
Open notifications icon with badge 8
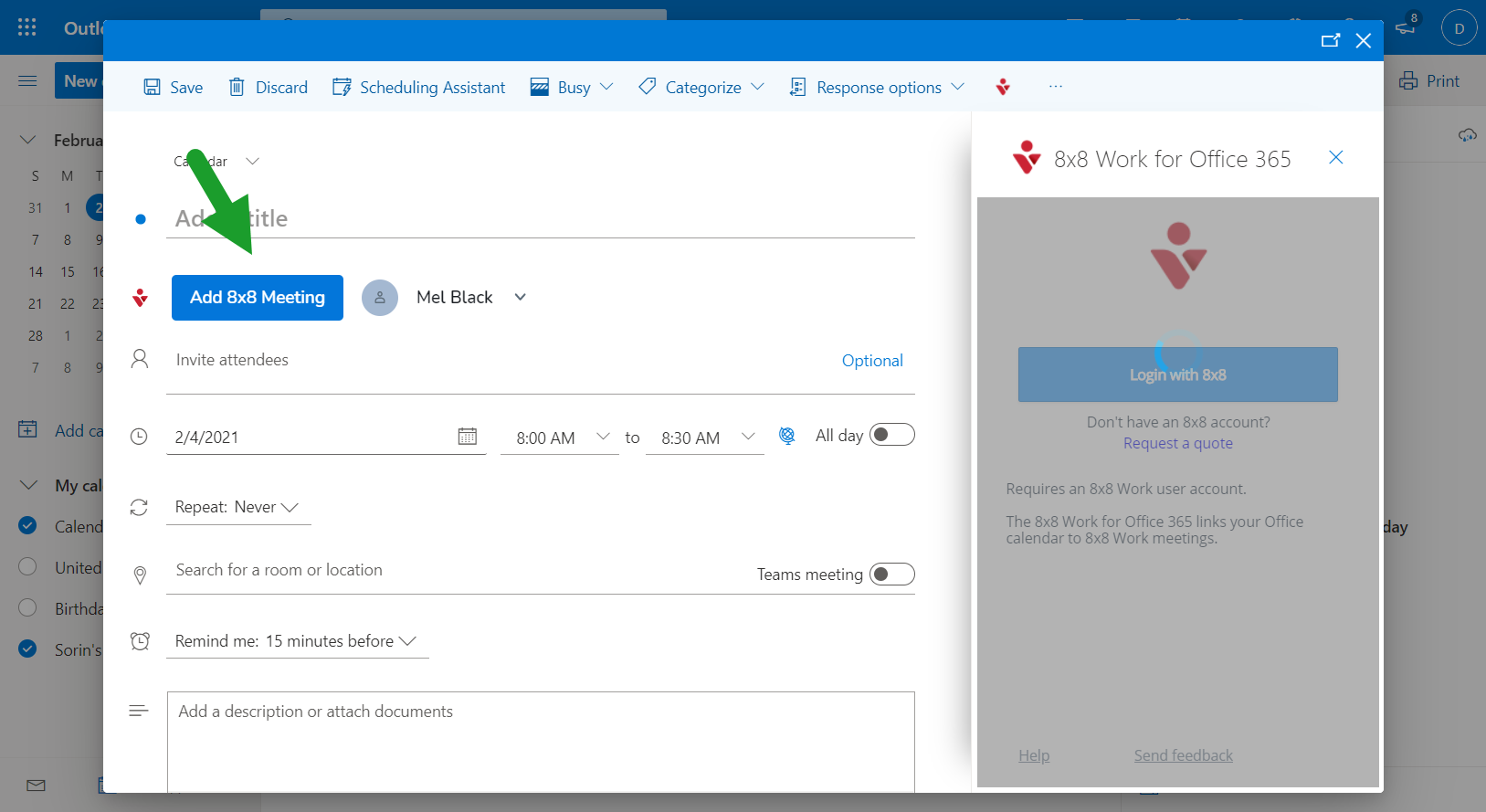(1407, 26)
